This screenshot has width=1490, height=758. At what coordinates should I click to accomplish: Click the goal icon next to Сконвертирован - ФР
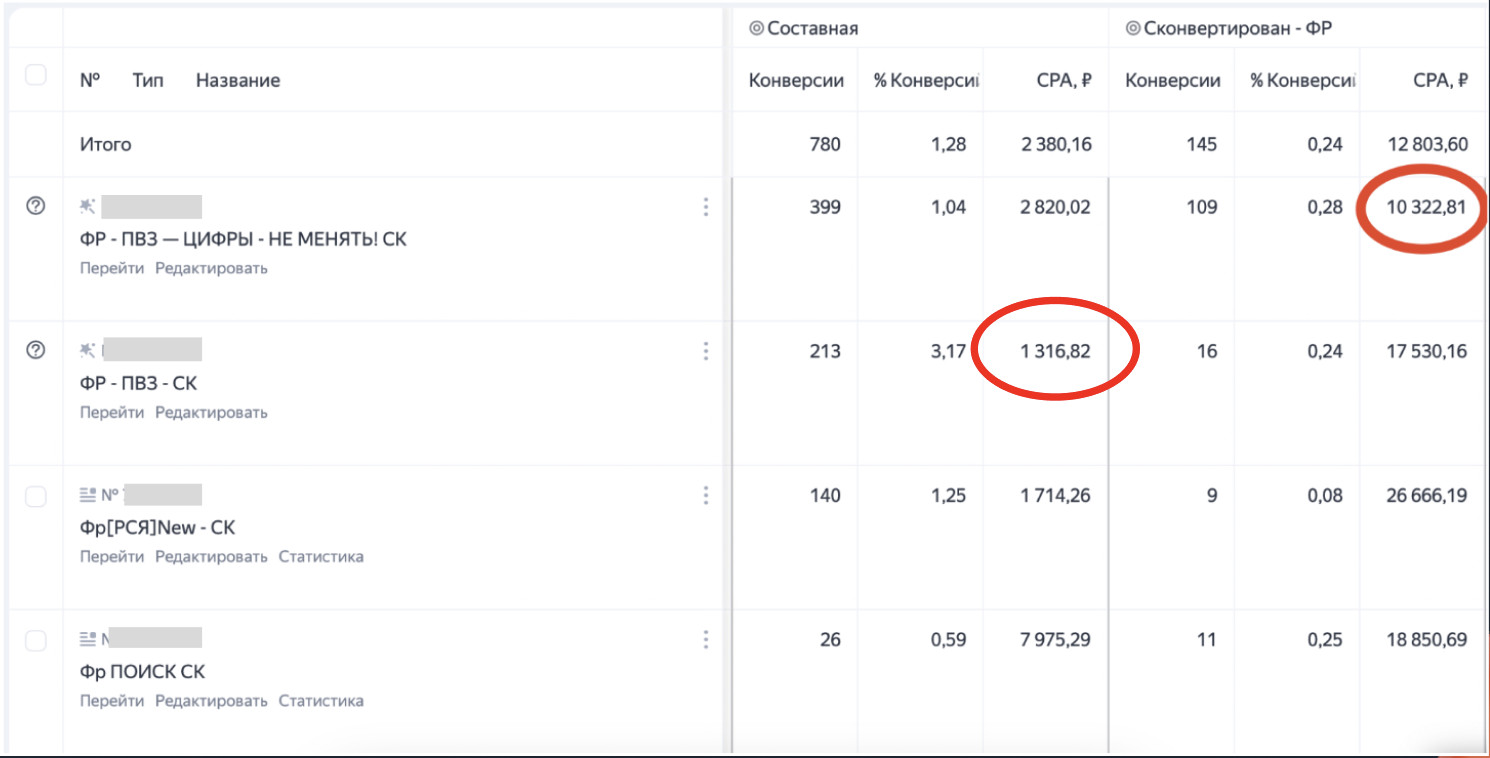coord(1132,28)
